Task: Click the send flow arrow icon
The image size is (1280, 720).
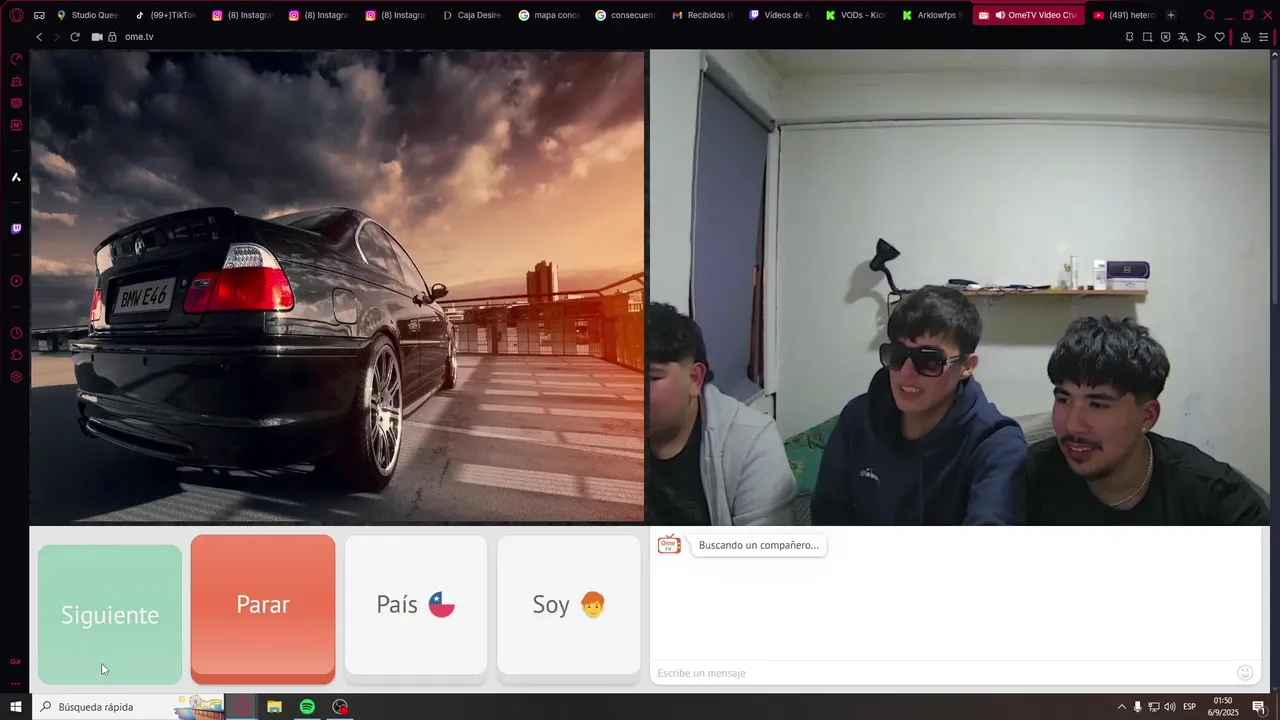Action: [1201, 37]
